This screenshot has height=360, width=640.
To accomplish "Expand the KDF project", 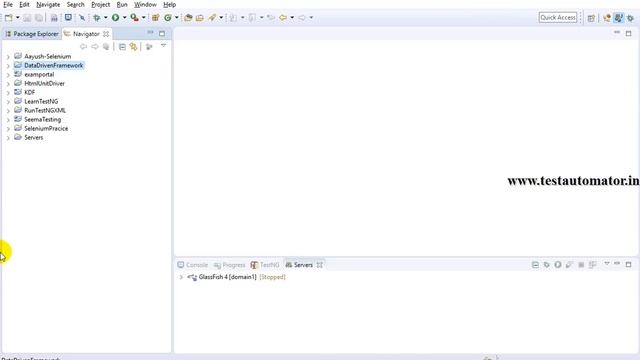I will click(x=8, y=93).
